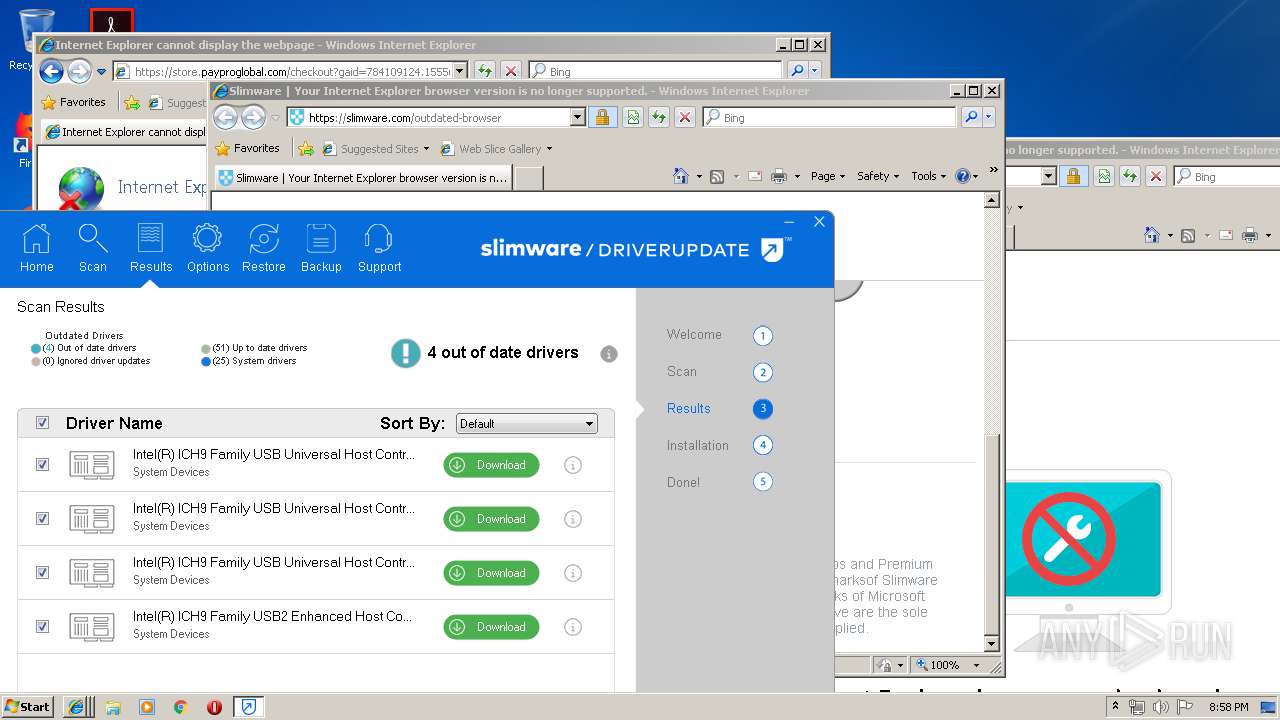1280x720 pixels.
Task: Click the info icon beside 4 out of date drivers
Action: click(x=609, y=354)
